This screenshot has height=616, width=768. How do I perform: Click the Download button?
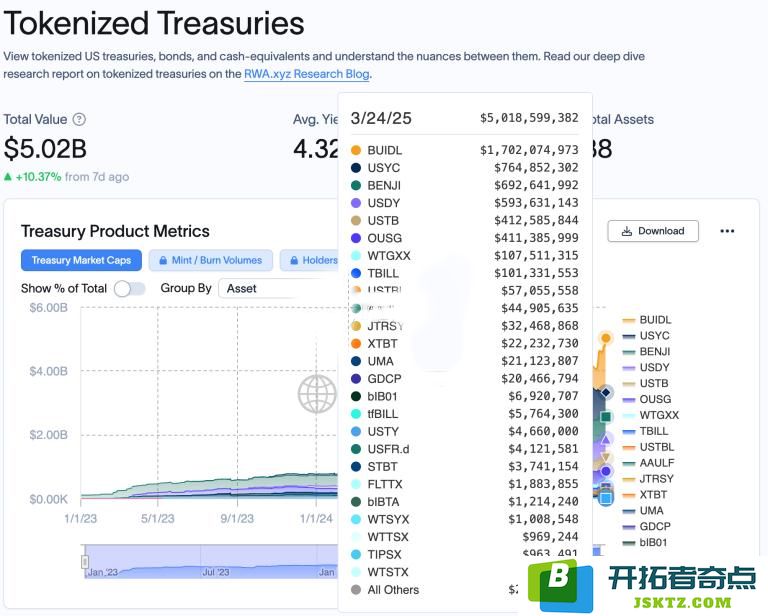click(653, 231)
